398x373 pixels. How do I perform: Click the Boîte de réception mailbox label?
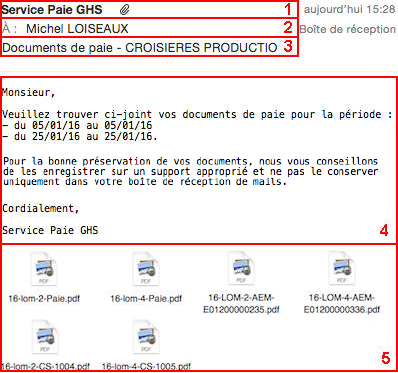(347, 29)
